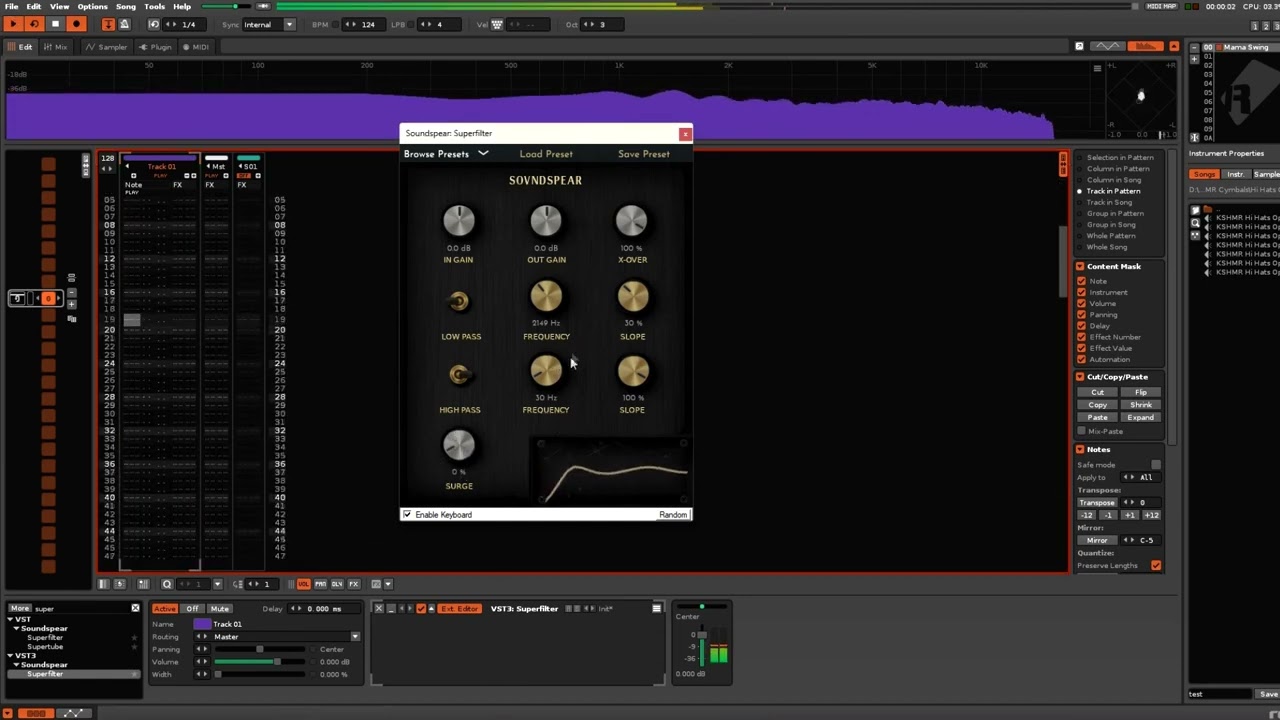Open the View menu
This screenshot has height=720, width=1280.
59,6
